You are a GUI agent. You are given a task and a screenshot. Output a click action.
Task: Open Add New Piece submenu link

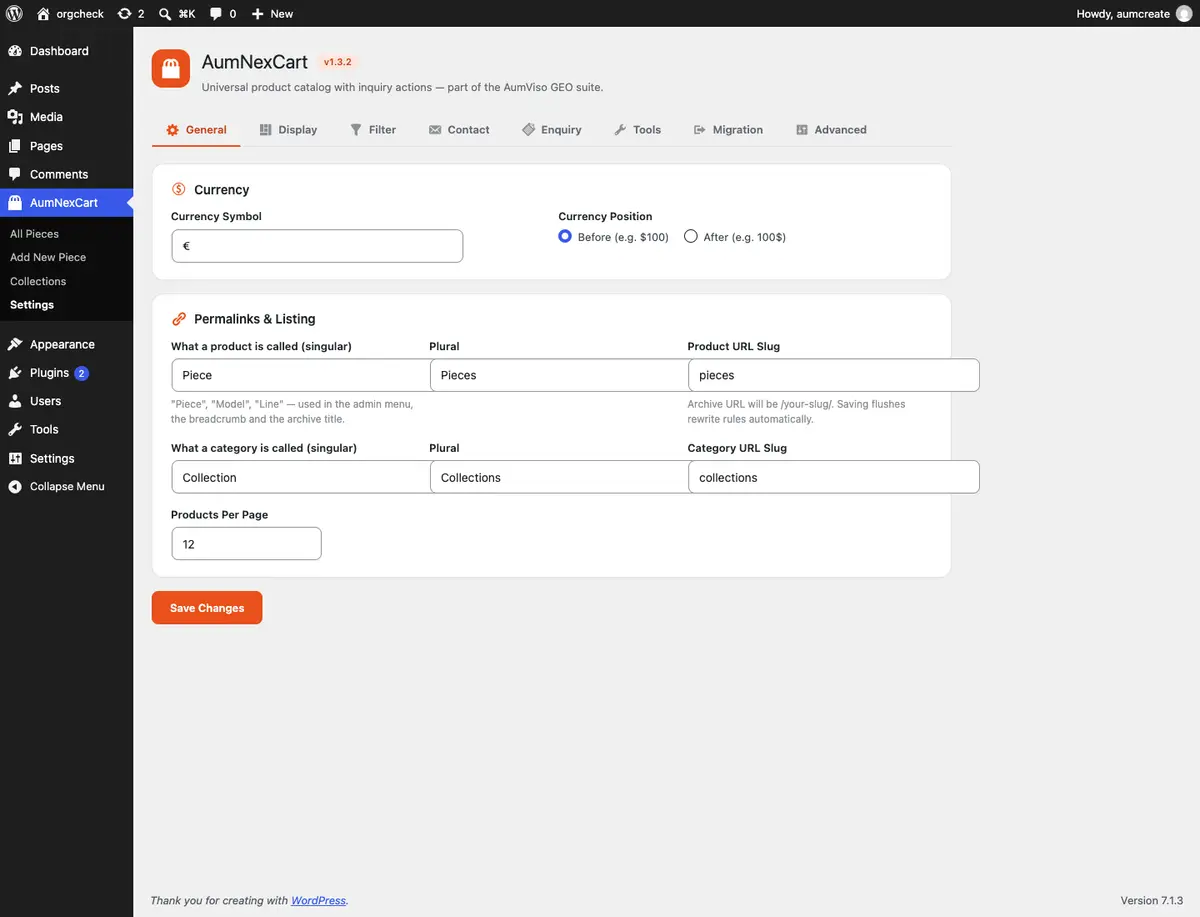click(x=48, y=257)
